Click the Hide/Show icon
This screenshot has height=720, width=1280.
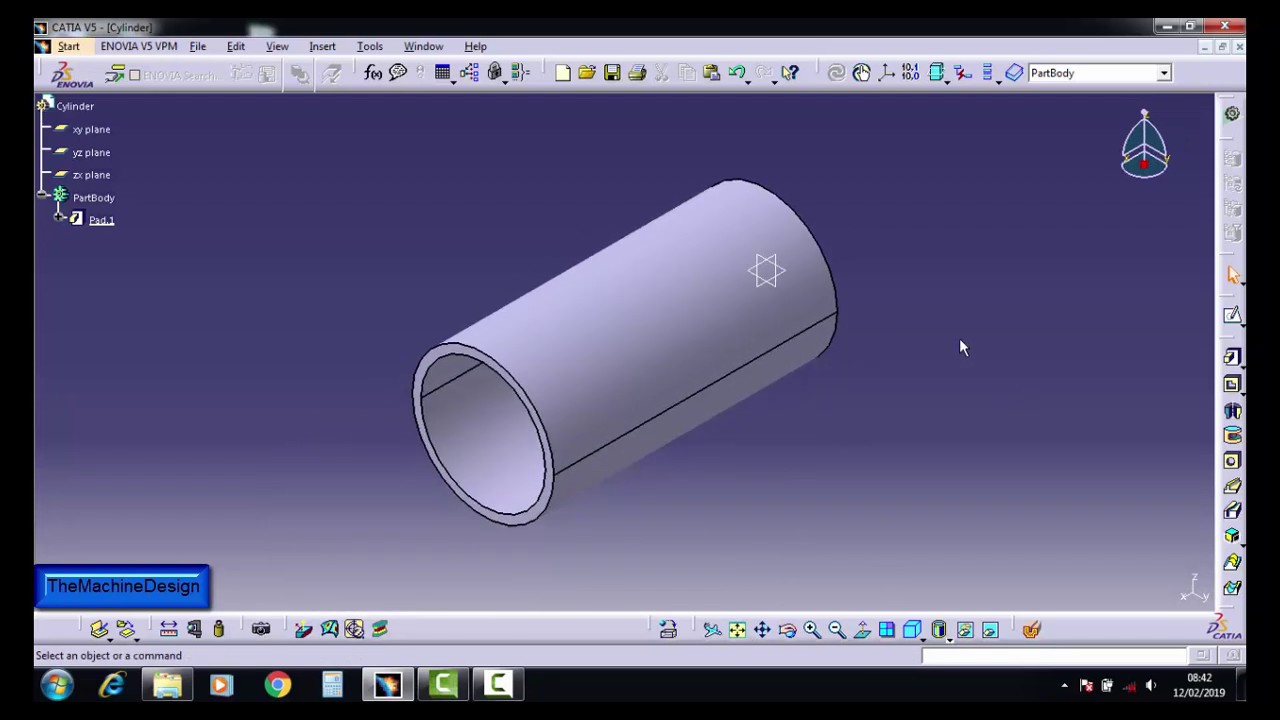coord(965,630)
